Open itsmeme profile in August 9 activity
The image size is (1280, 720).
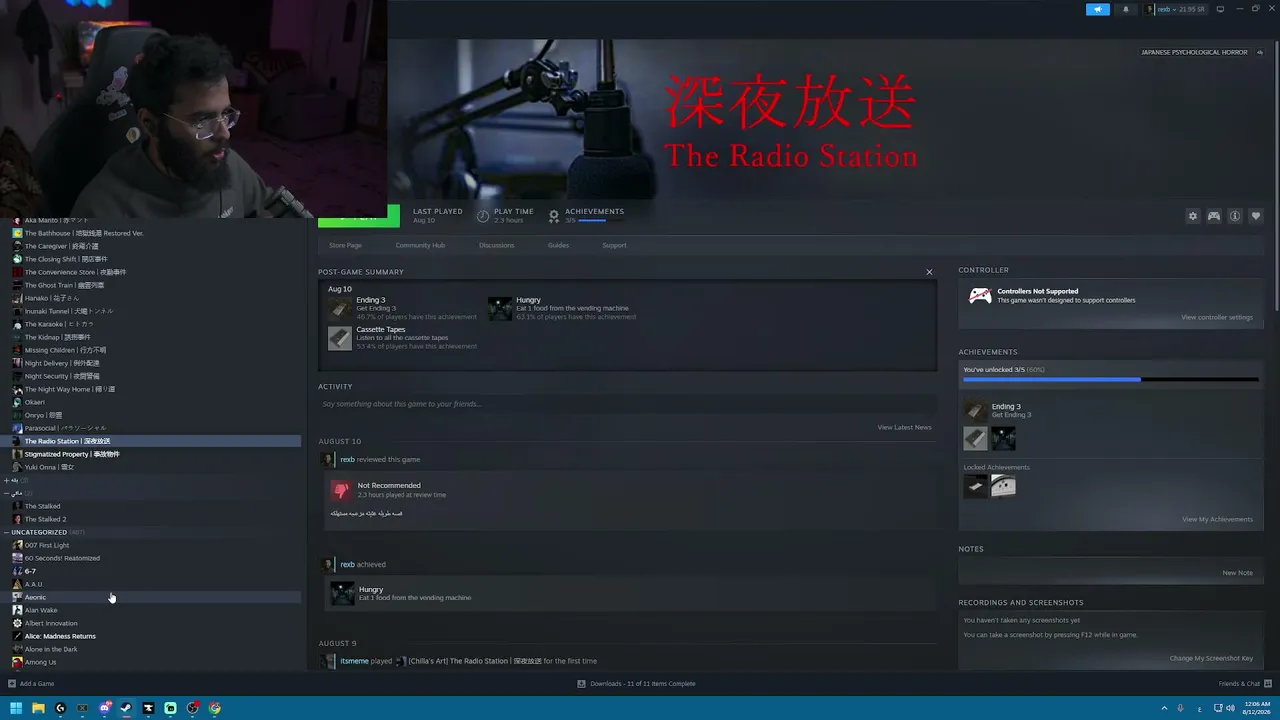353,661
